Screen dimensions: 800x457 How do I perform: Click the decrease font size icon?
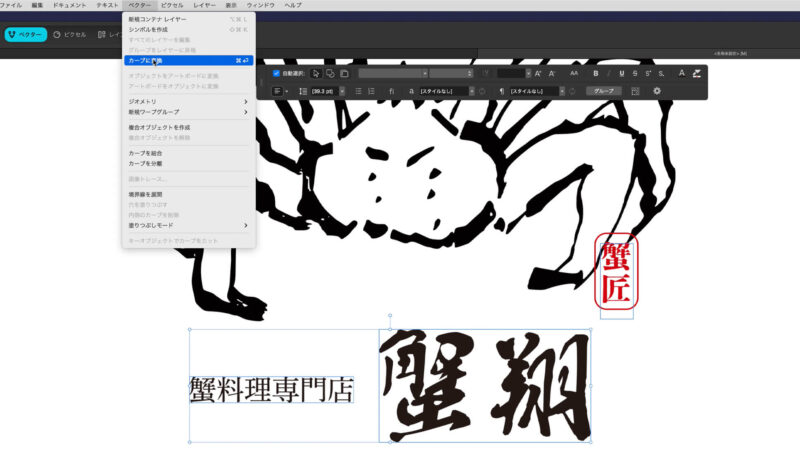pos(552,73)
